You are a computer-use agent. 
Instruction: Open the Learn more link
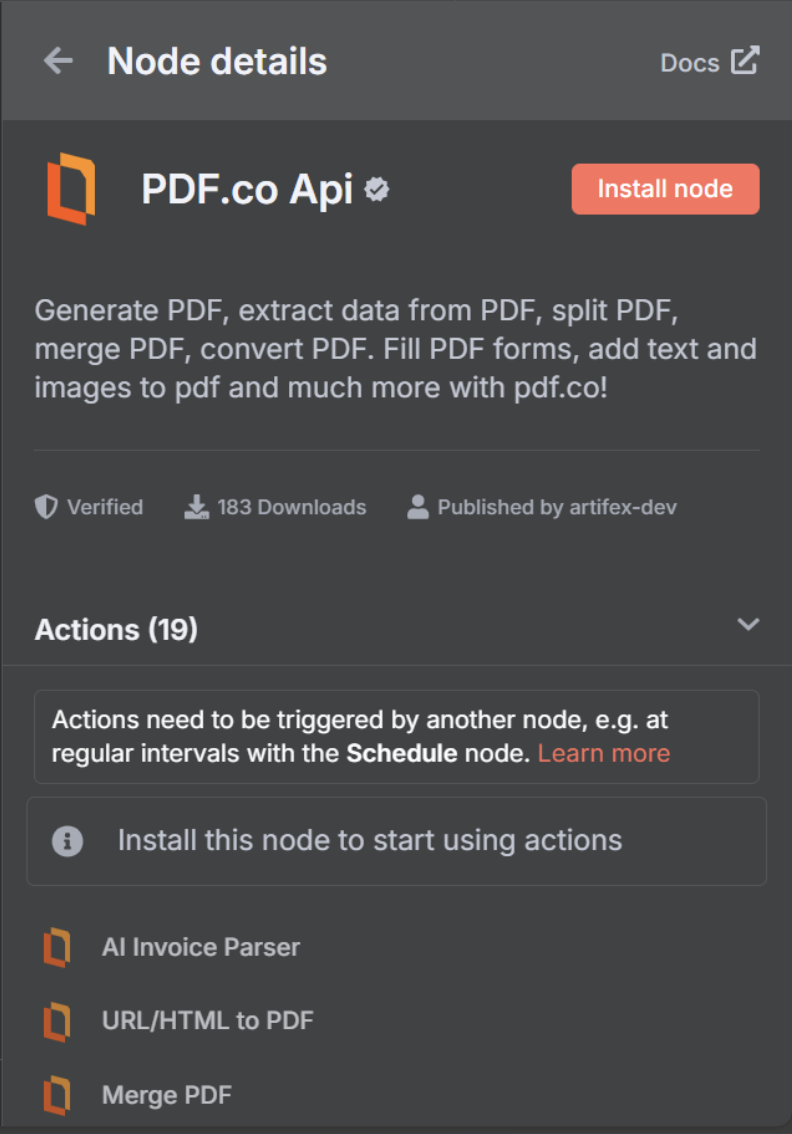coord(604,753)
